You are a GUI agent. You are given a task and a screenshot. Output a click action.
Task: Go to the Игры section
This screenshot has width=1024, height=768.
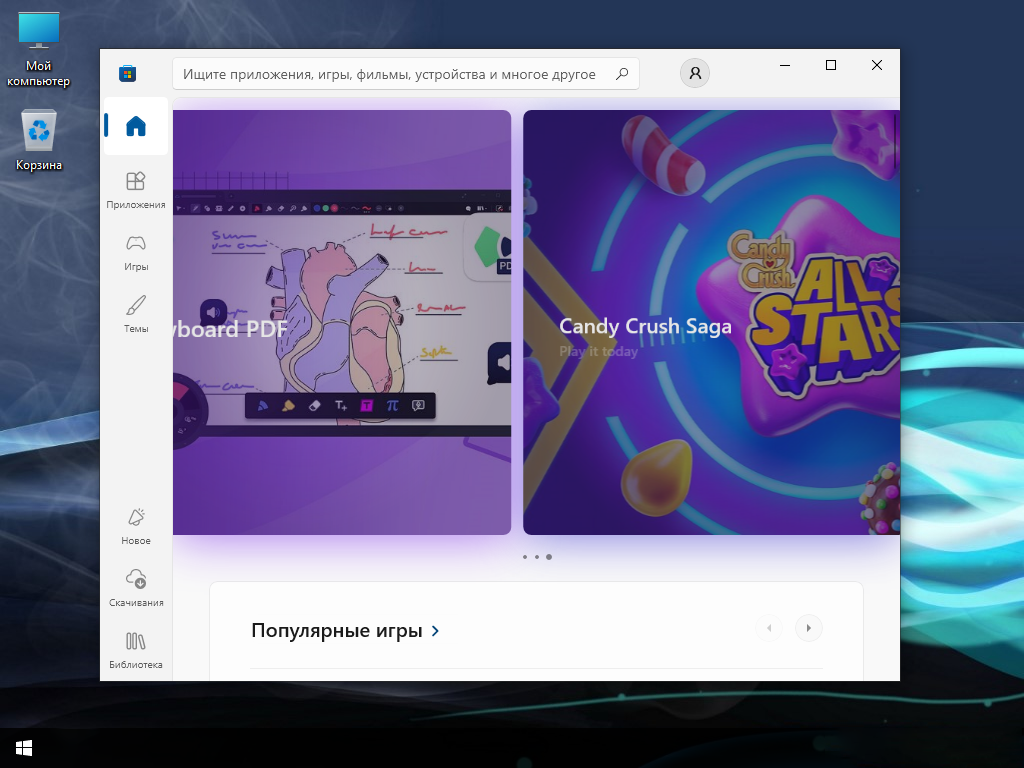pyautogui.click(x=136, y=253)
